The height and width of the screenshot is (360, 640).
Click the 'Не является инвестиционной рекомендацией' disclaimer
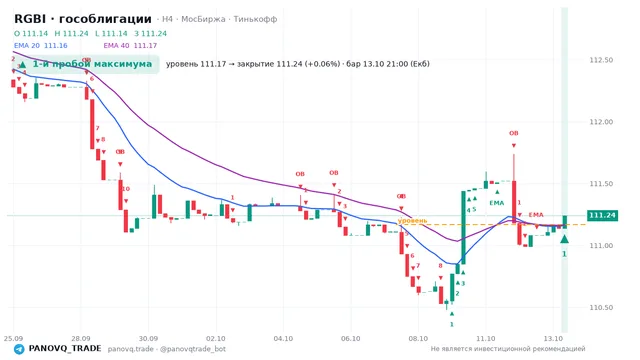(x=508, y=349)
